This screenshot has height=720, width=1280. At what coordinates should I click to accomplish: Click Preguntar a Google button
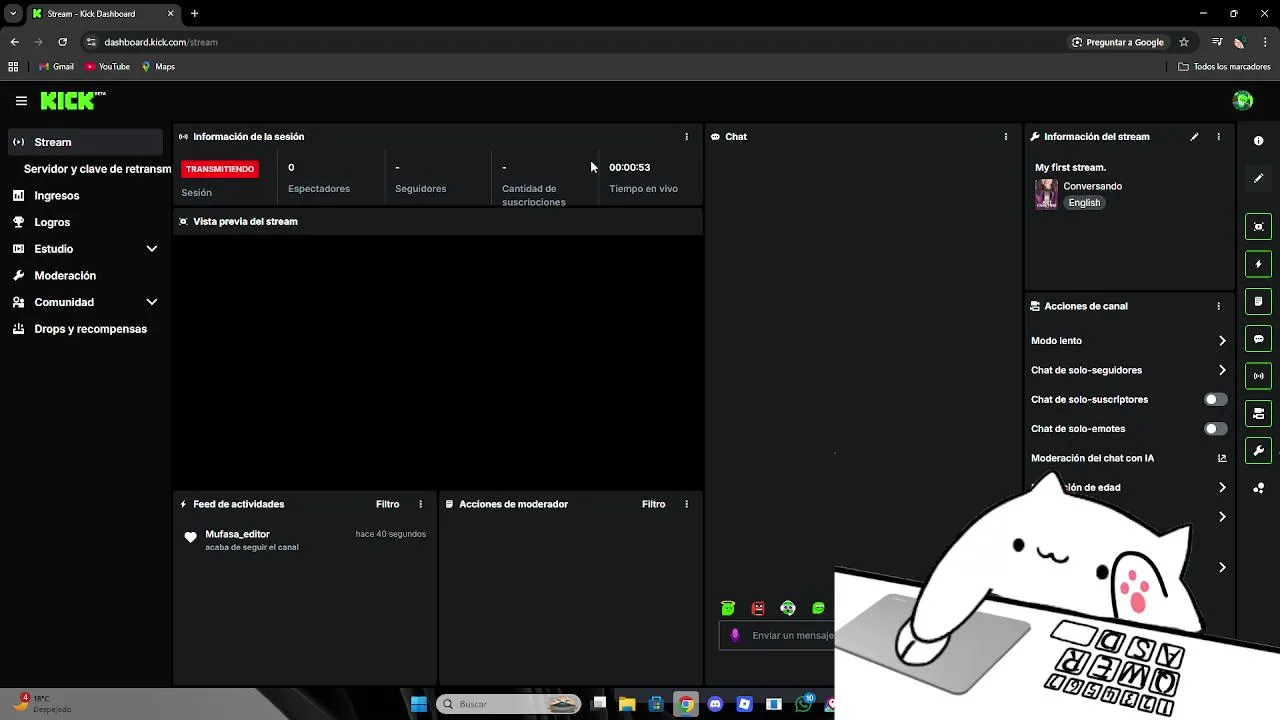coord(1118,42)
